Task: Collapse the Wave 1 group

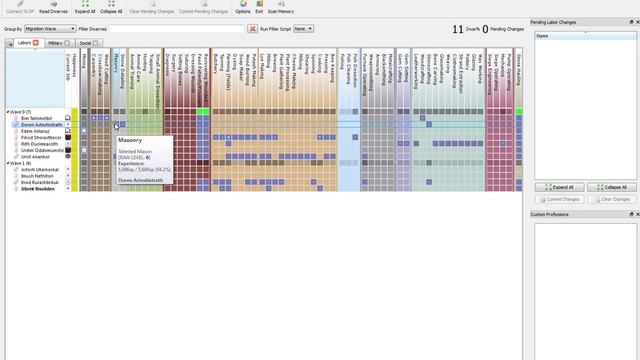Action: 8,163
